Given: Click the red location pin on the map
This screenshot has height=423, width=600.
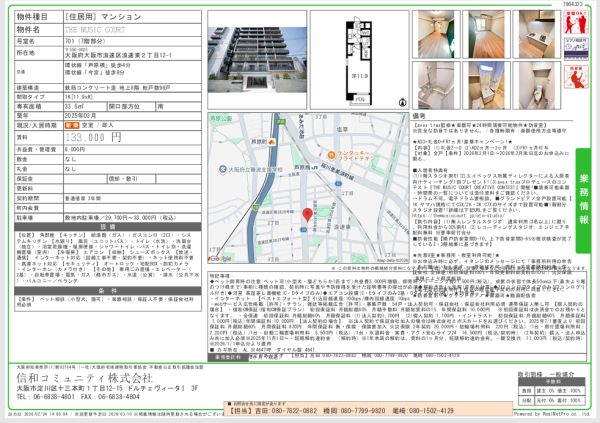Looking at the screenshot, I should tap(307, 215).
